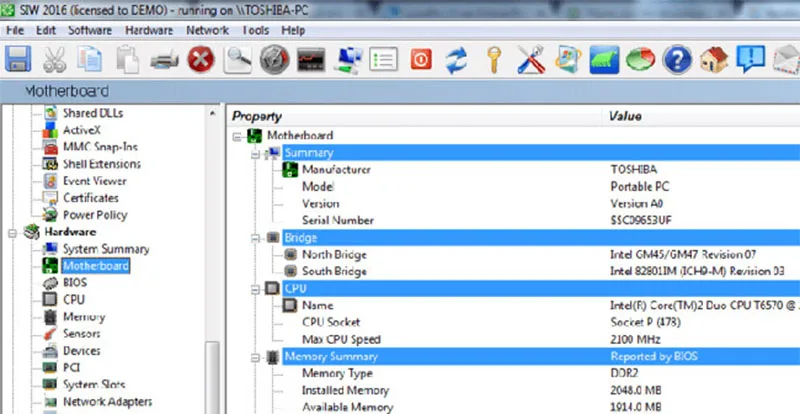
Task: Select Memory in the hardware tree
Action: [x=84, y=317]
